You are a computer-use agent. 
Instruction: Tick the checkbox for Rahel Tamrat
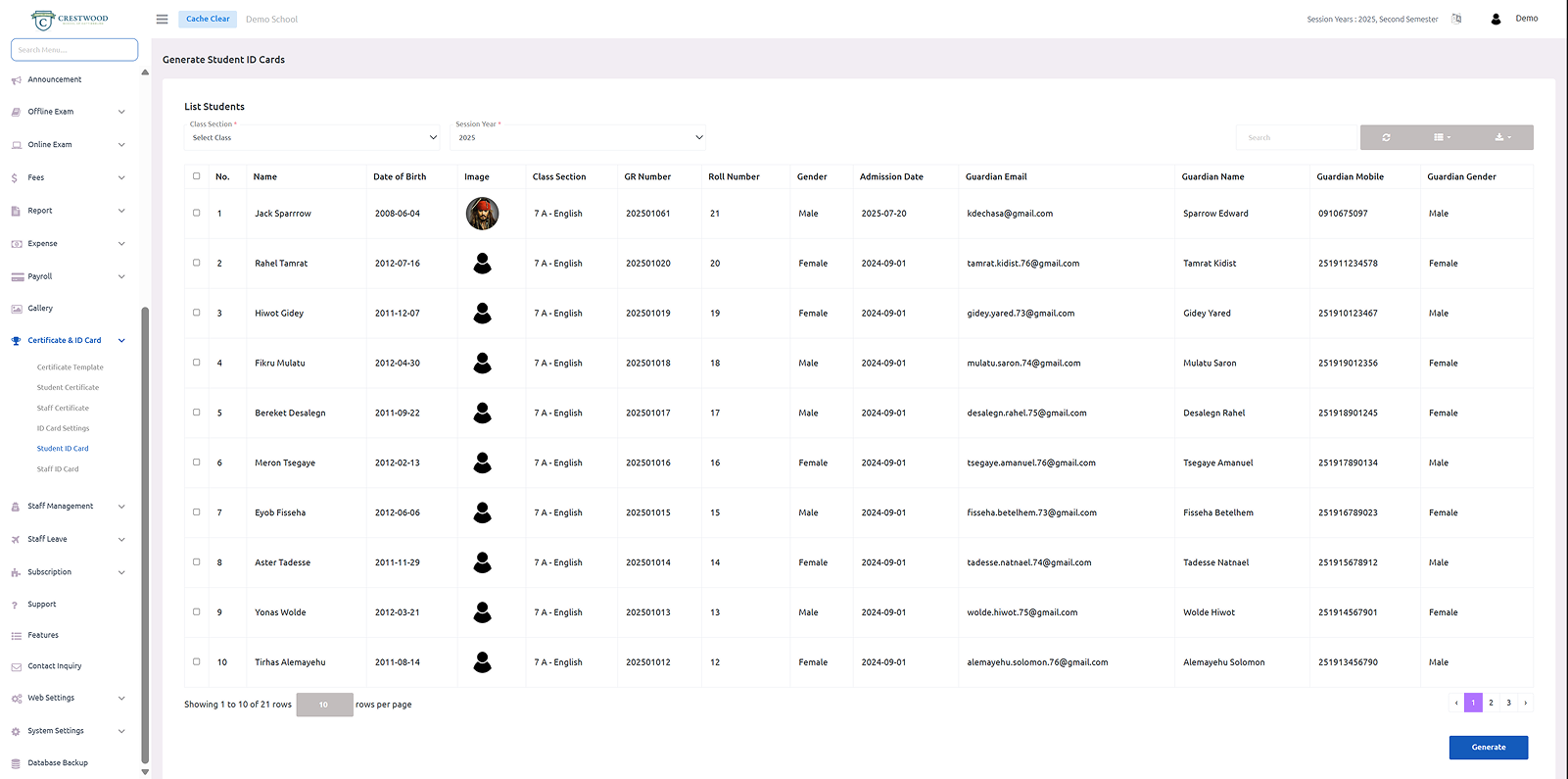click(197, 263)
